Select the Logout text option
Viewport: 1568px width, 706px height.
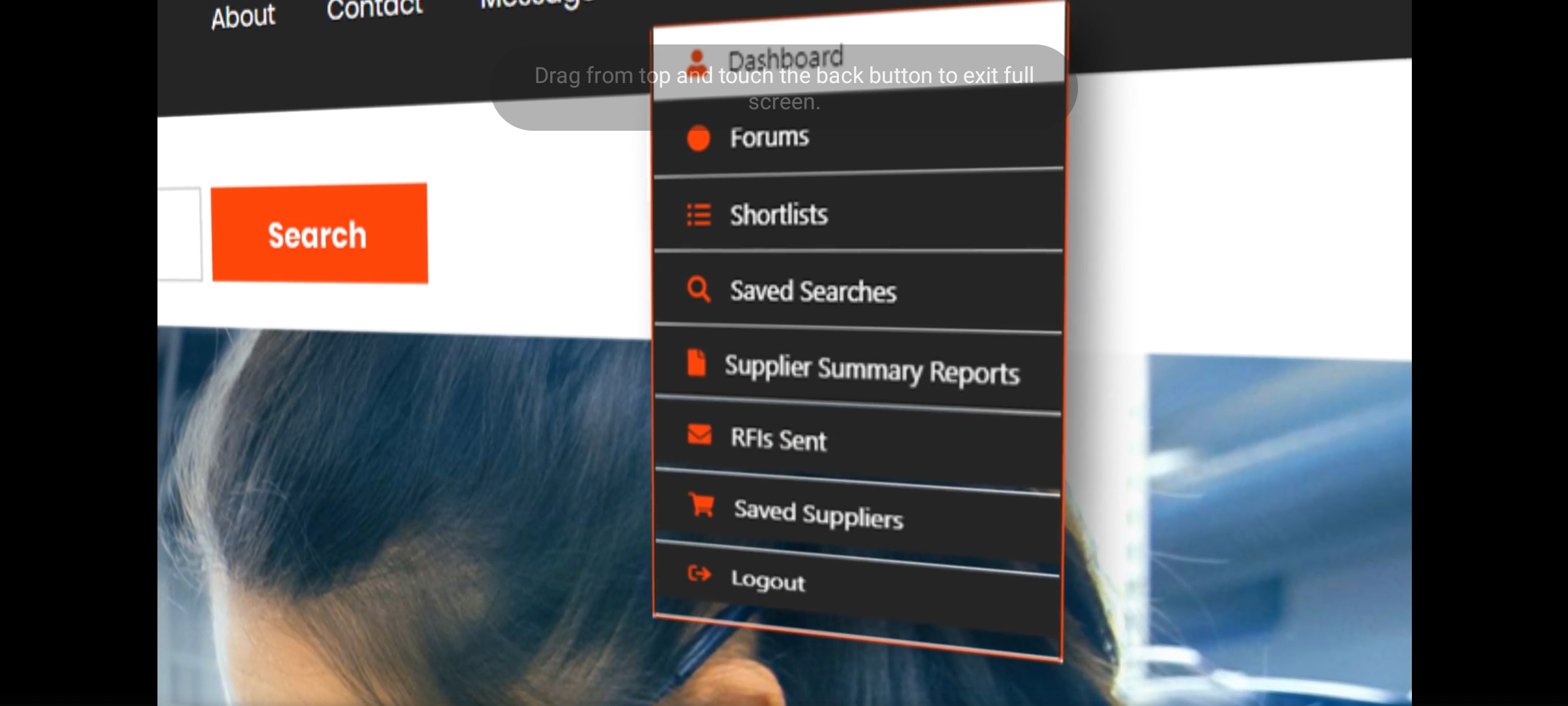click(x=768, y=580)
